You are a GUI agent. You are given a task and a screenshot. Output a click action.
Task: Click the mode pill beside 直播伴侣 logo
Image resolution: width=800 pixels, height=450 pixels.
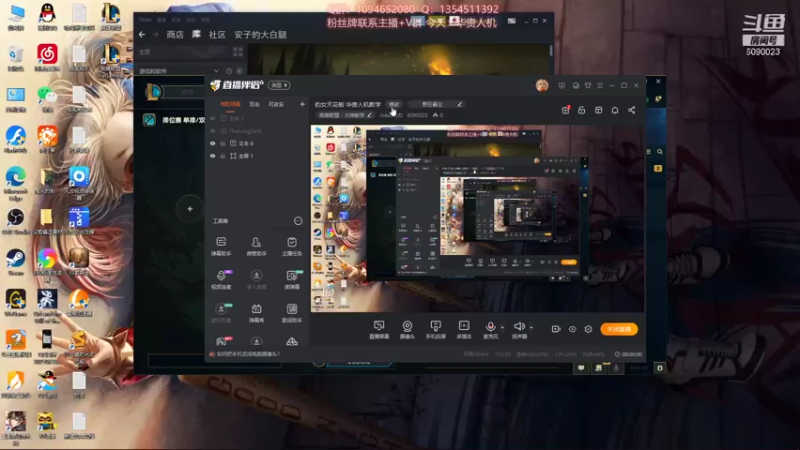click(x=280, y=85)
